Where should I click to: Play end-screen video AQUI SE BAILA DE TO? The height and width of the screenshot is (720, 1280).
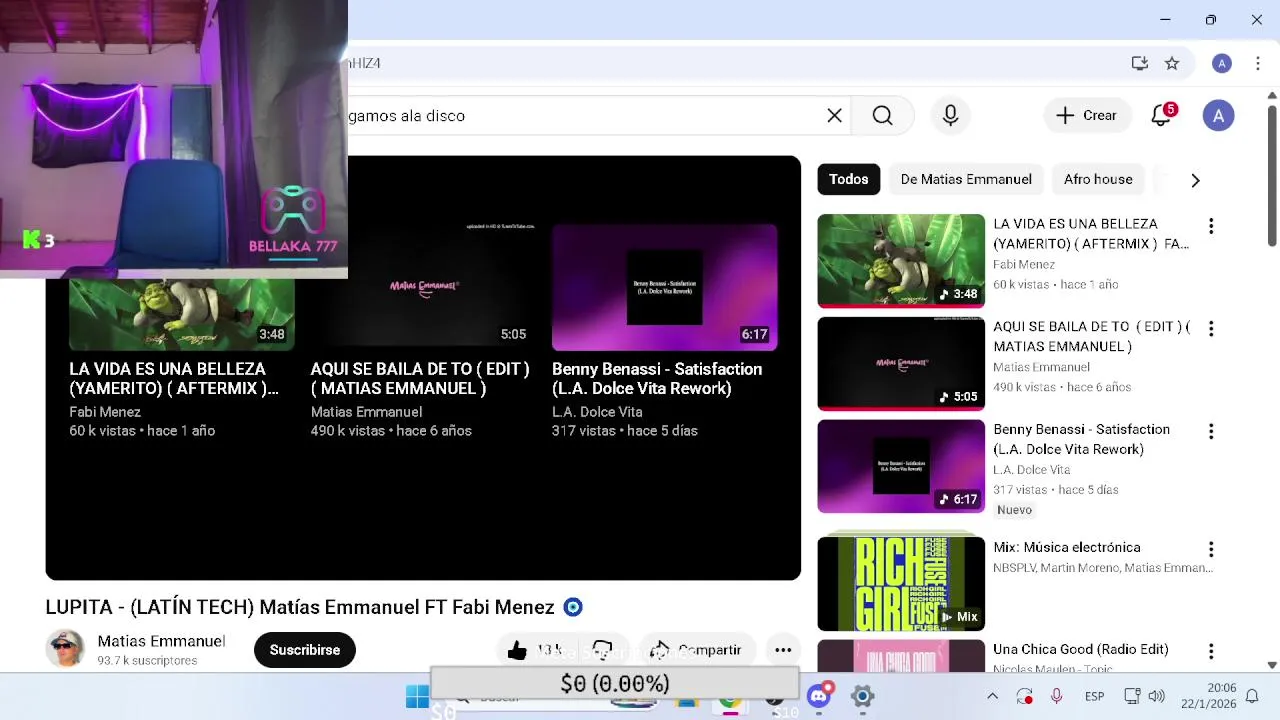coord(423,287)
